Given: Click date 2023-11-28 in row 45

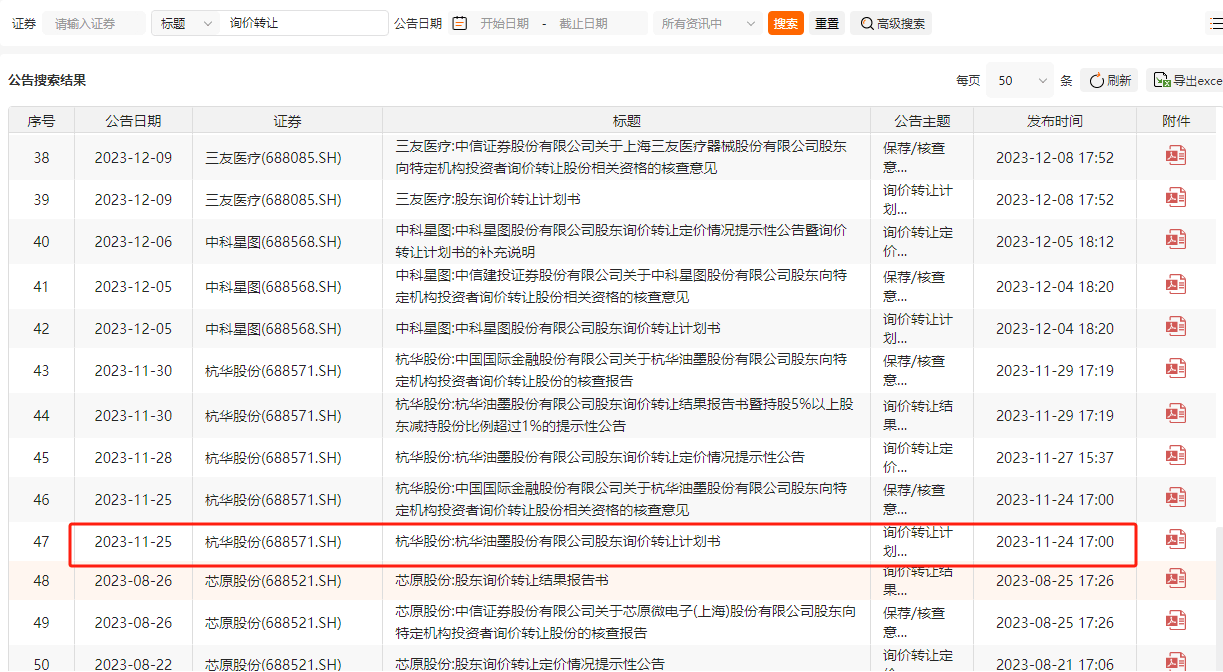Looking at the screenshot, I should coord(133,457).
